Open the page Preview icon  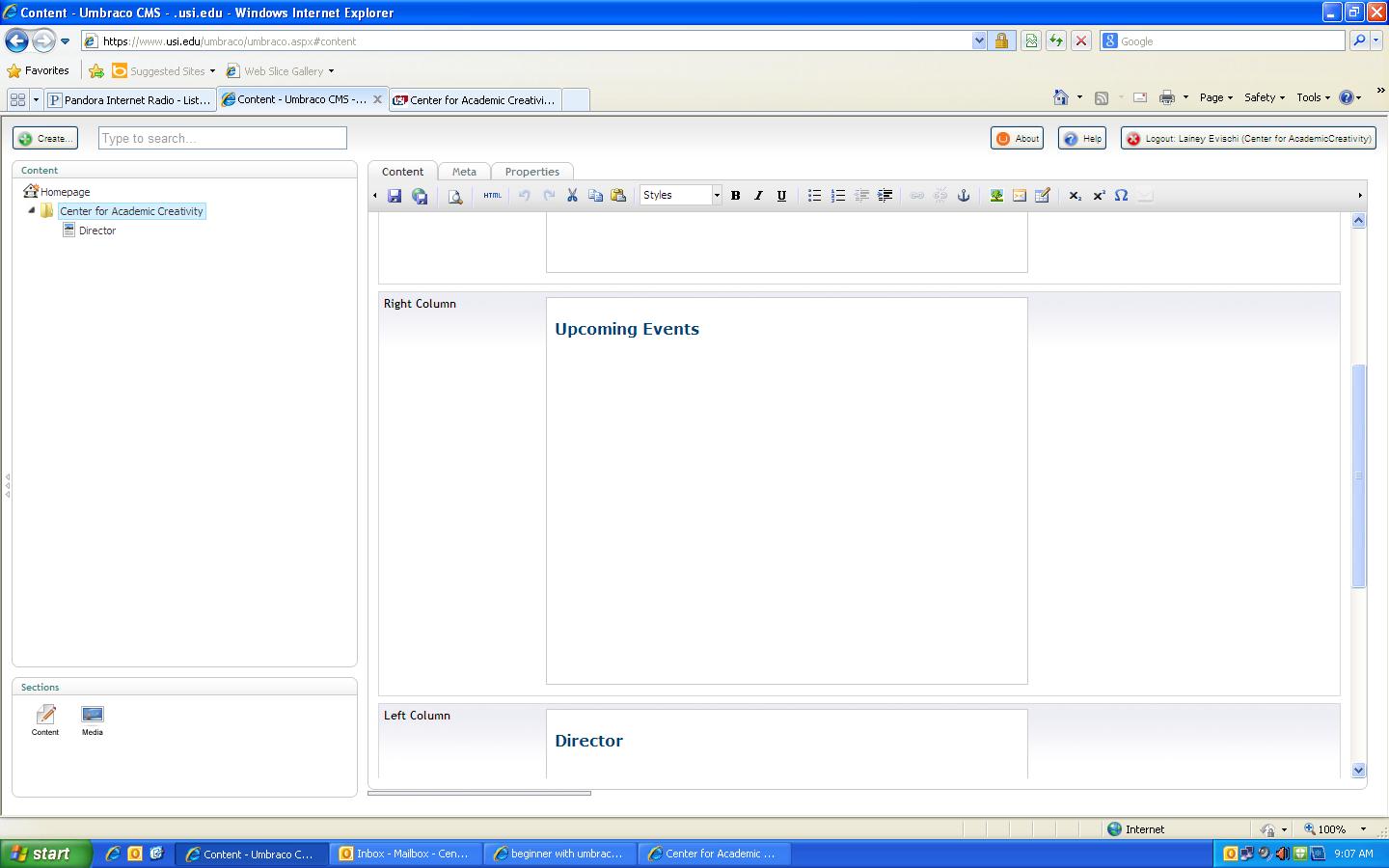point(455,196)
